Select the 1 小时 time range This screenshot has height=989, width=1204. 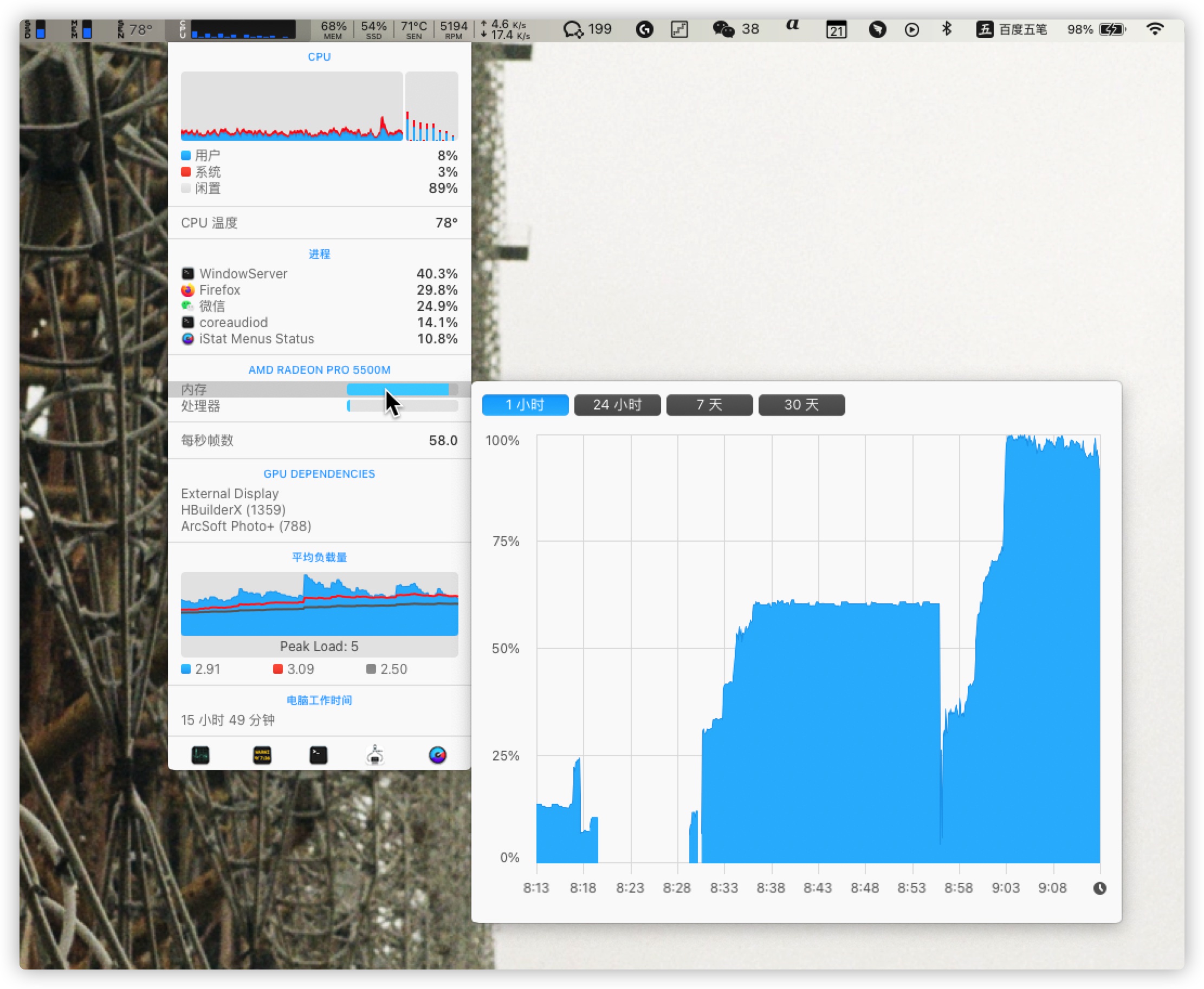525,405
